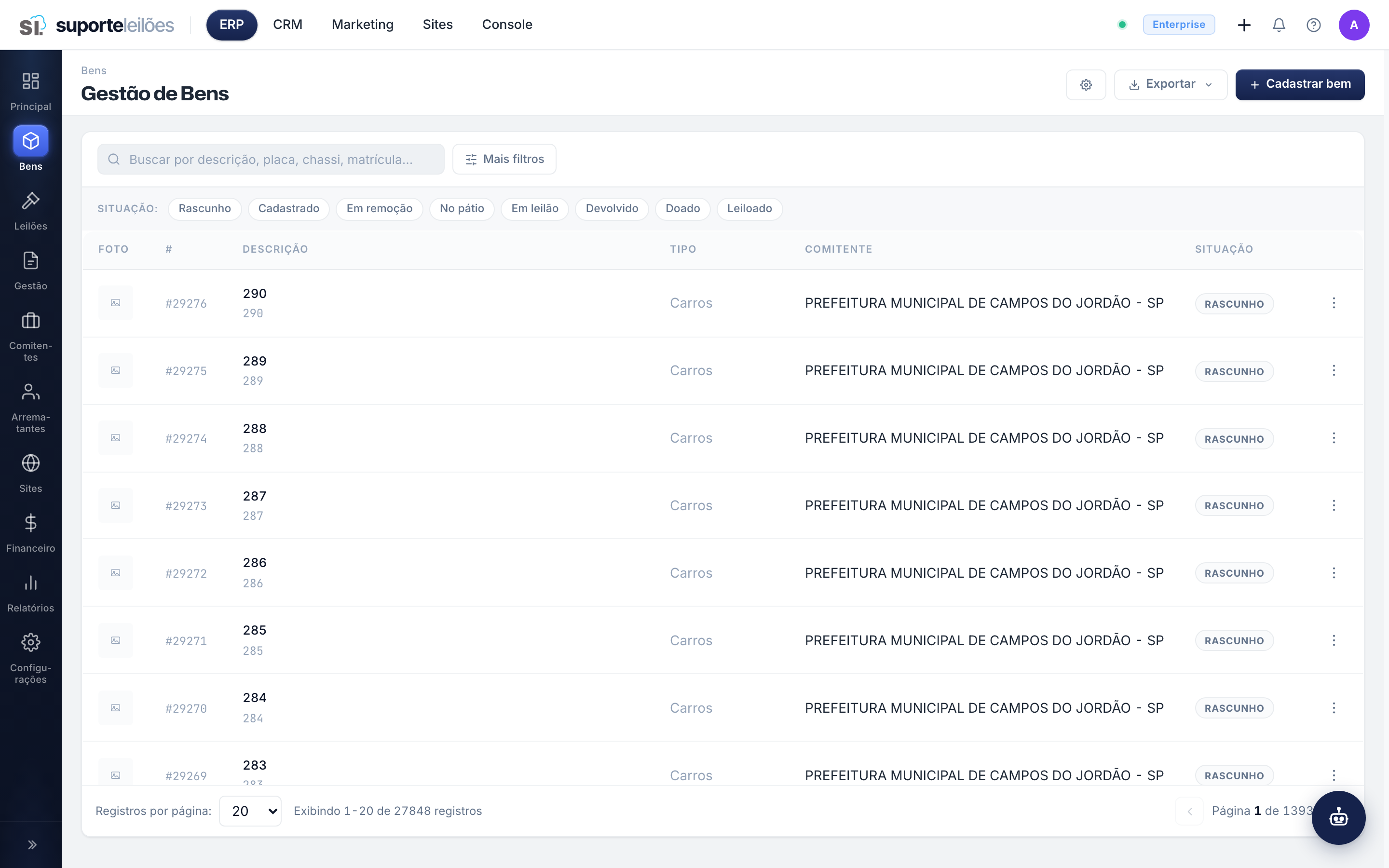The height and width of the screenshot is (868, 1389).
Task: Open actions menu for row #29275
Action: (1334, 370)
